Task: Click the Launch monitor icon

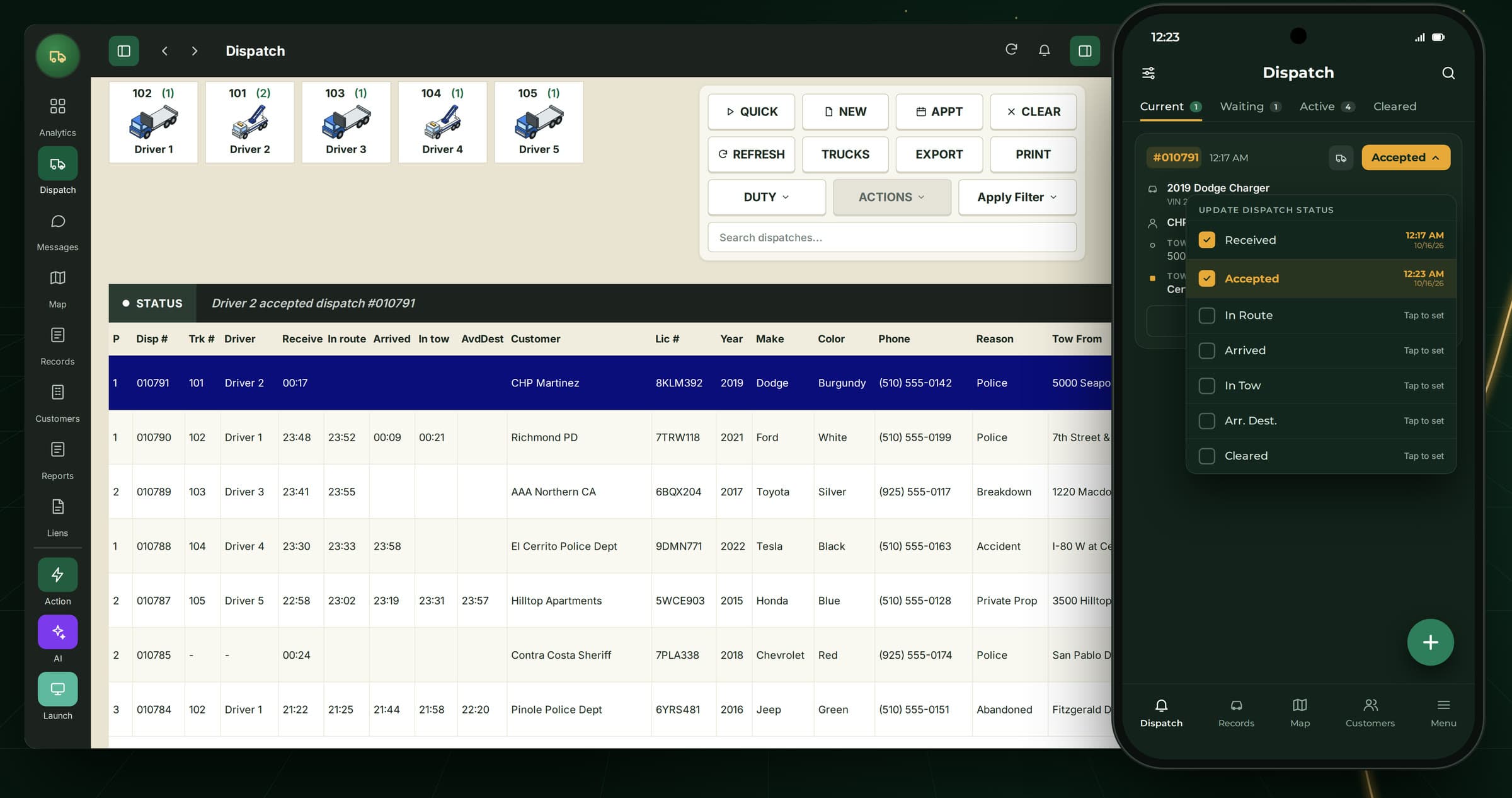Action: click(x=57, y=689)
